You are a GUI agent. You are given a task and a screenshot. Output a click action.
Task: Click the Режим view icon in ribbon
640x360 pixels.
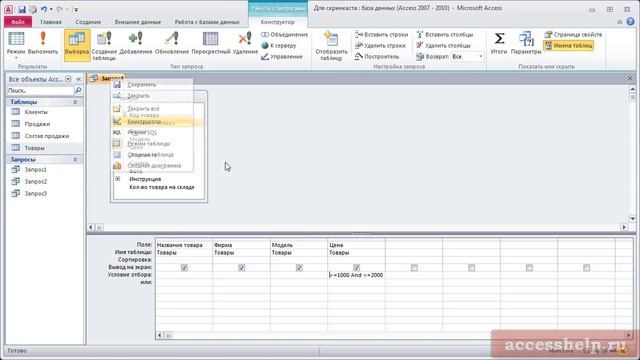[x=16, y=39]
